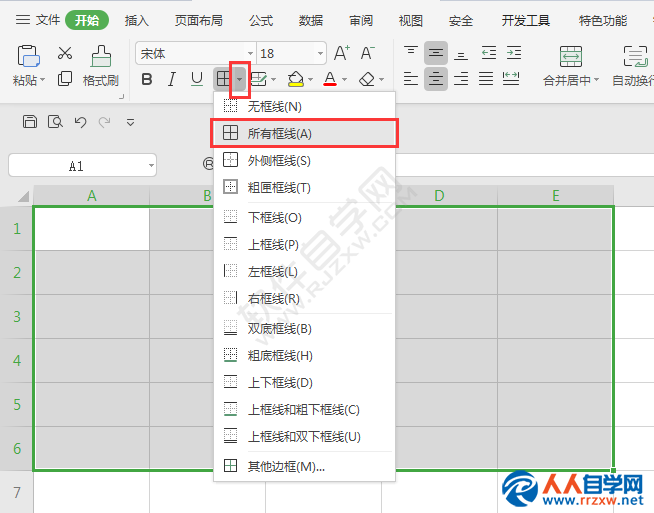Click the eraser clear-format icon
654x513 pixels.
[367, 79]
